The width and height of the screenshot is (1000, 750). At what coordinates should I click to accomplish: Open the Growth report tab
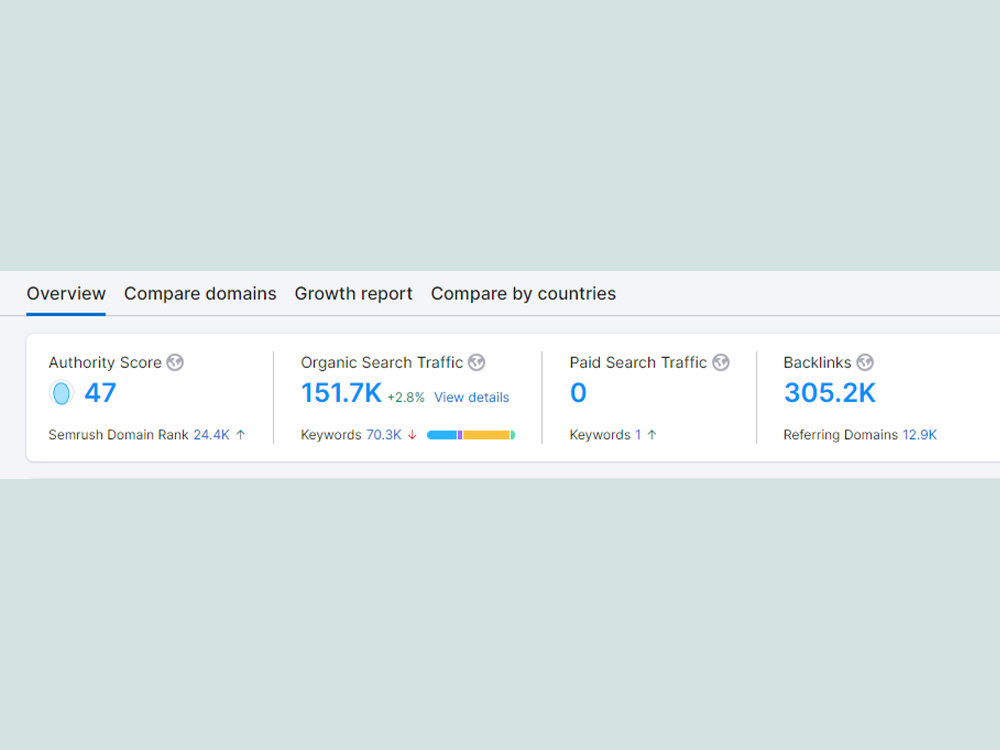click(x=353, y=294)
